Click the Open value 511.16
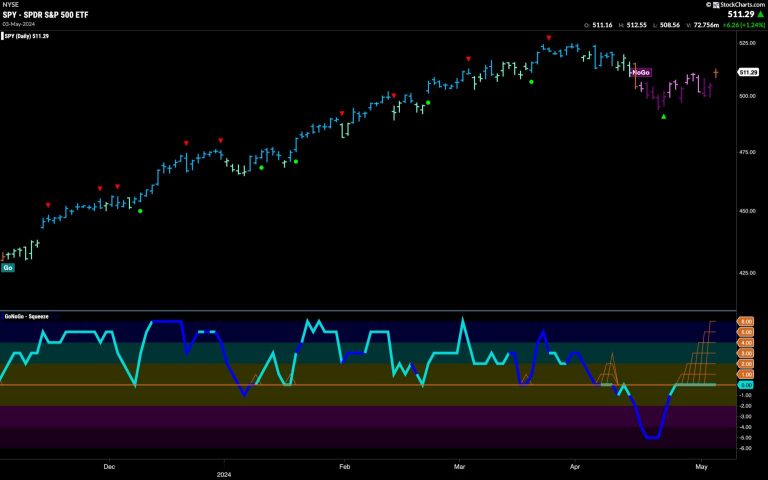 602,25
